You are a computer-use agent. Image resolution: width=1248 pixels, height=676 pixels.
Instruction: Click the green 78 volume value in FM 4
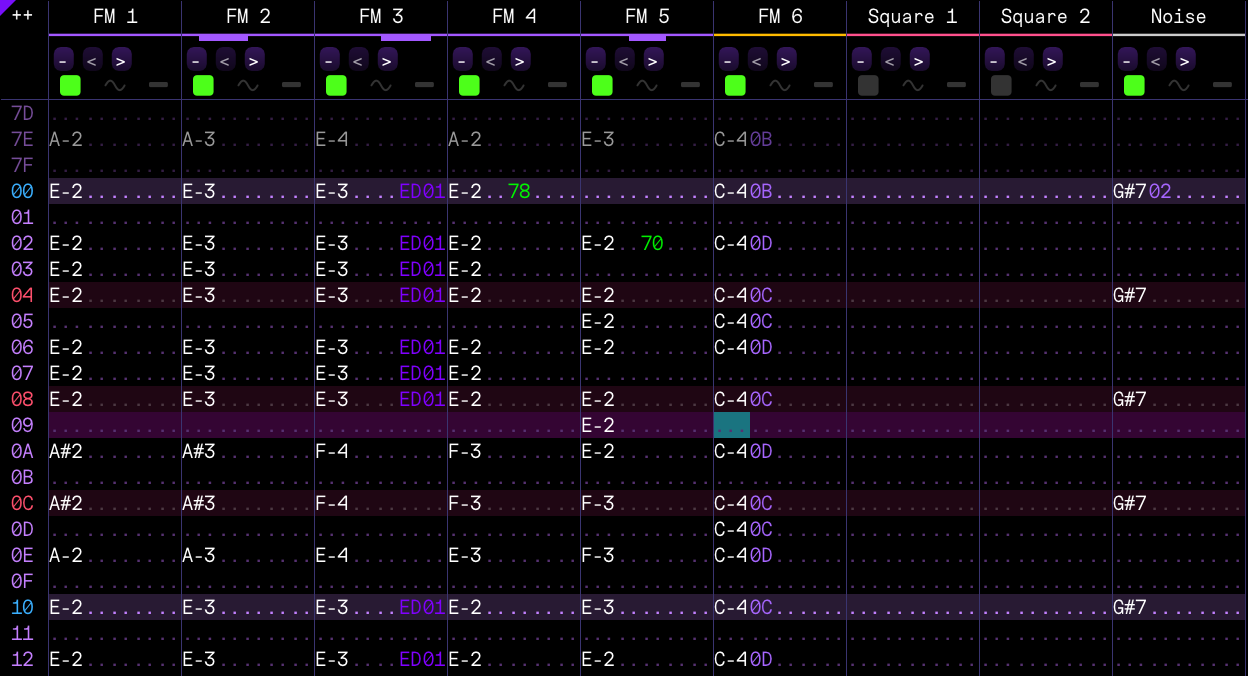(519, 191)
